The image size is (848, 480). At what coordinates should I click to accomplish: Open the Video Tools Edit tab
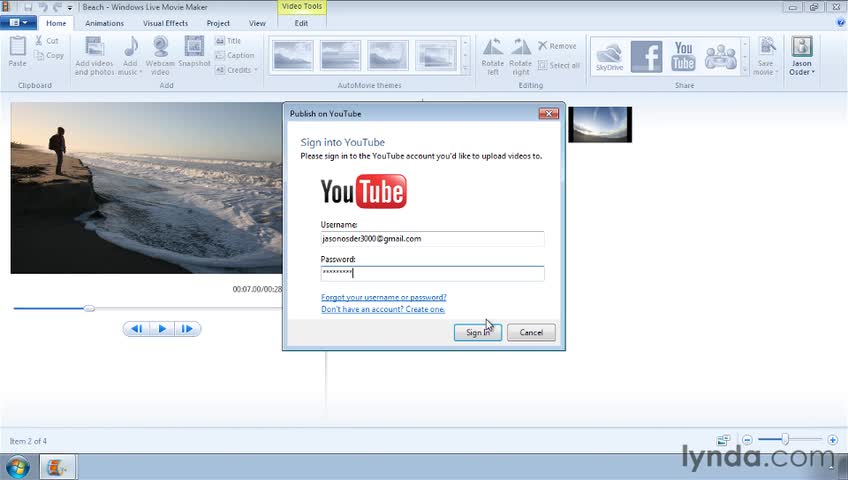click(301, 23)
